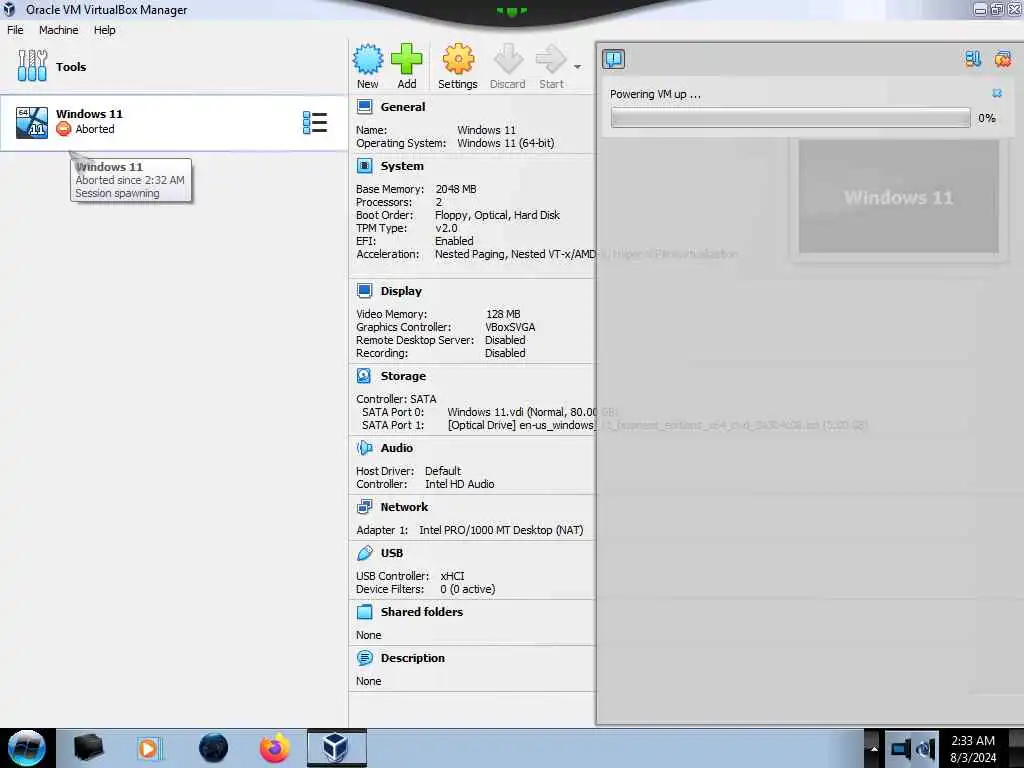Screen dimensions: 1024x768
Task: Open the Help menu
Action: (104, 30)
